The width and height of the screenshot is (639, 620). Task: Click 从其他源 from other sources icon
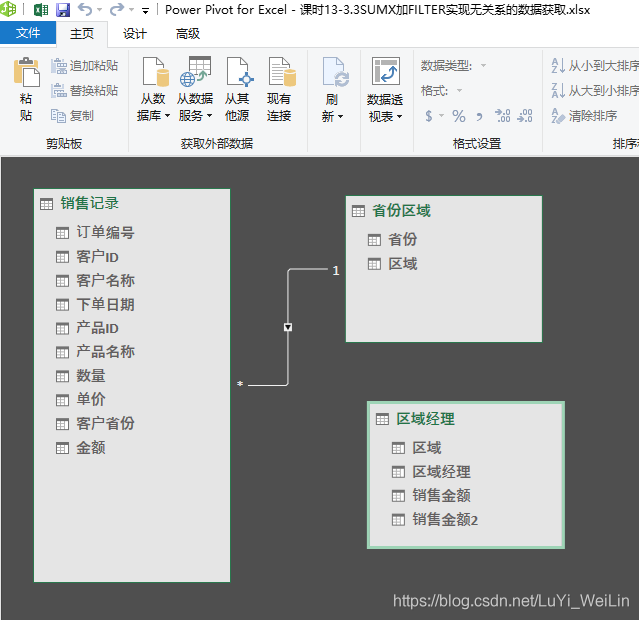(x=240, y=72)
